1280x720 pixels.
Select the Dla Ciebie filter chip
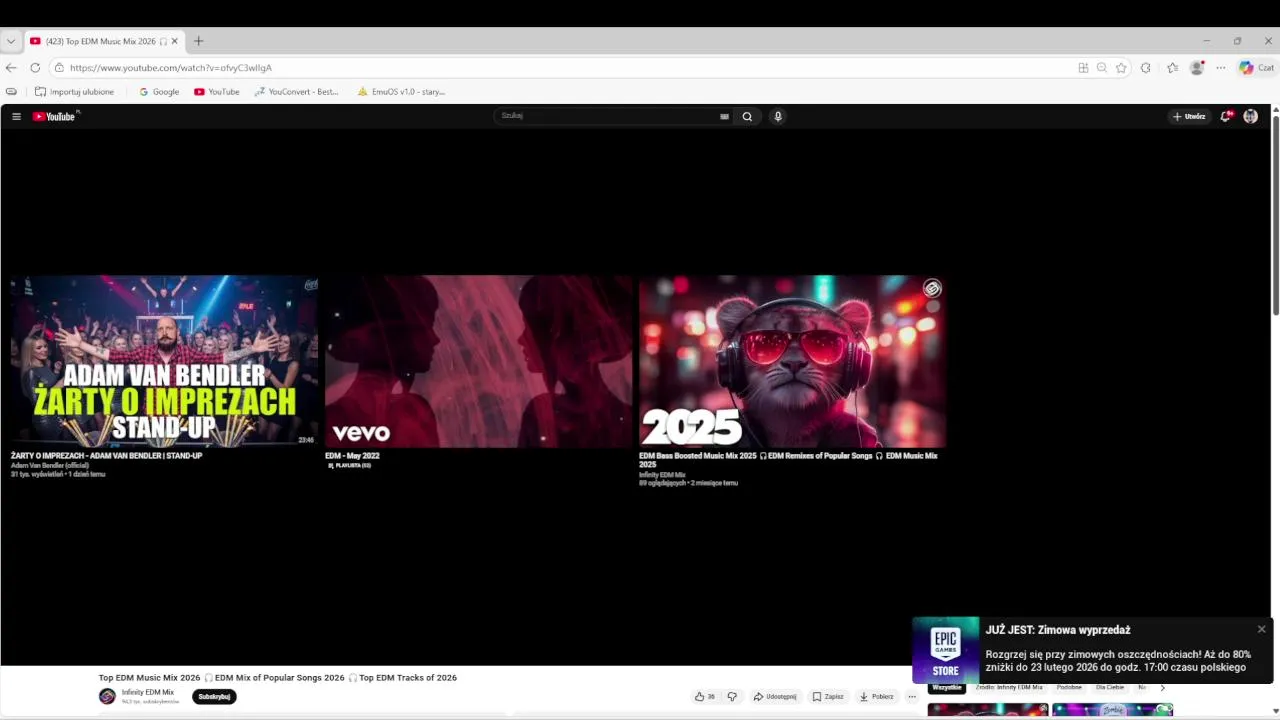coord(1109,688)
